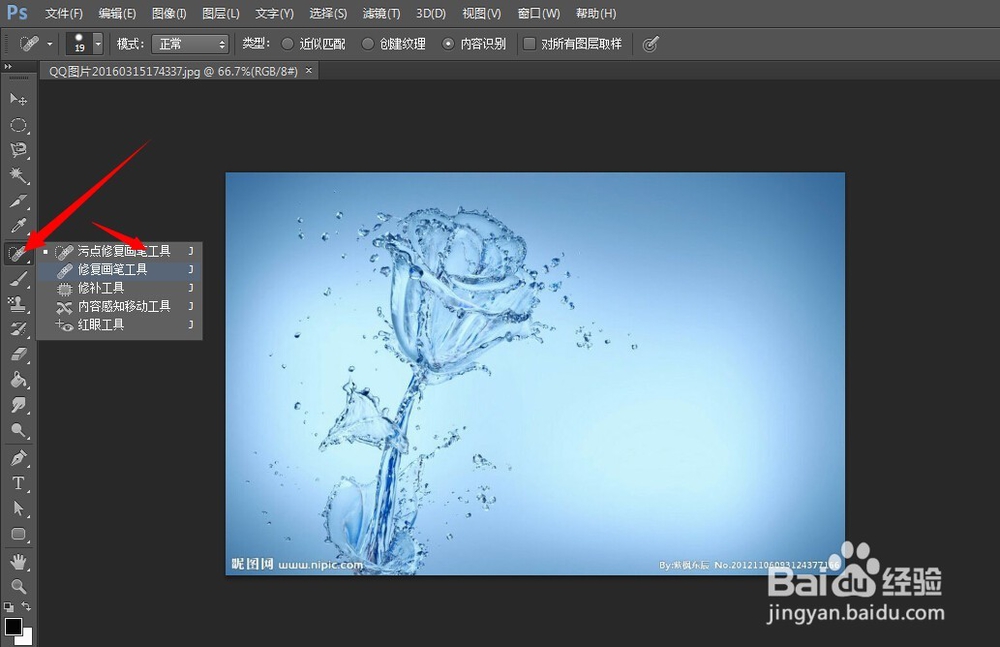Screen dimensions: 1000x647
Task: Select the Move tool
Action: pyautogui.click(x=18, y=99)
